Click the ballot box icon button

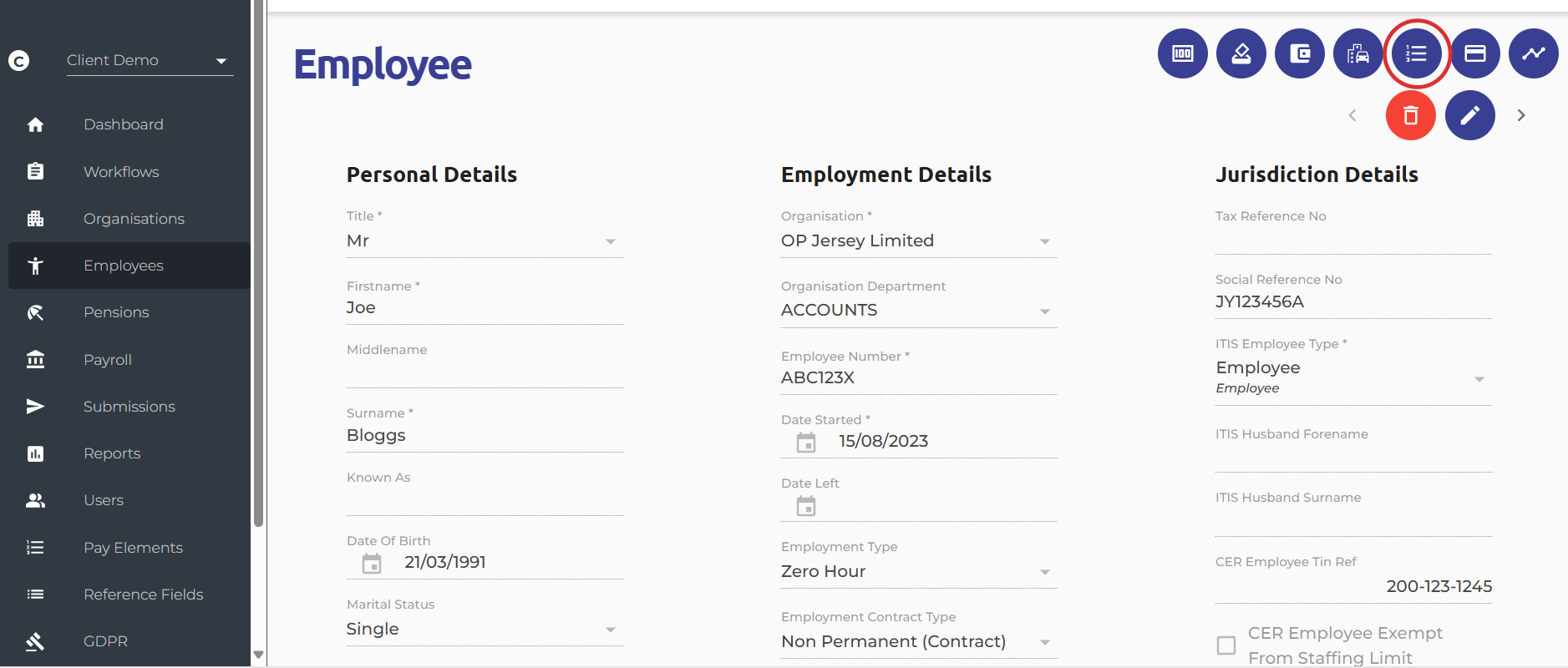click(1241, 53)
